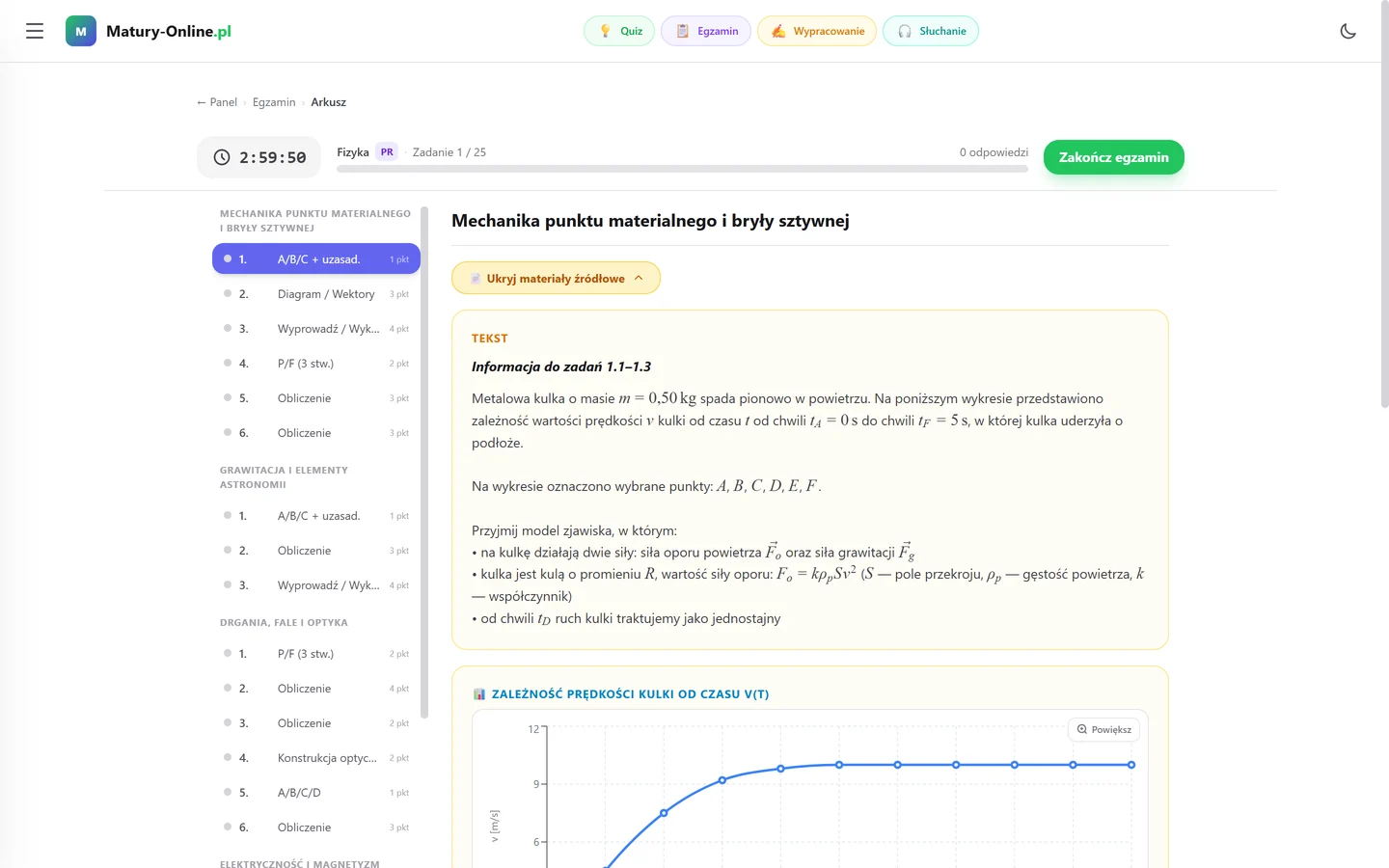Screen dimensions: 1389x868
Task: Click the headphones icon in Słuchanie
Action: pyautogui.click(x=905, y=31)
